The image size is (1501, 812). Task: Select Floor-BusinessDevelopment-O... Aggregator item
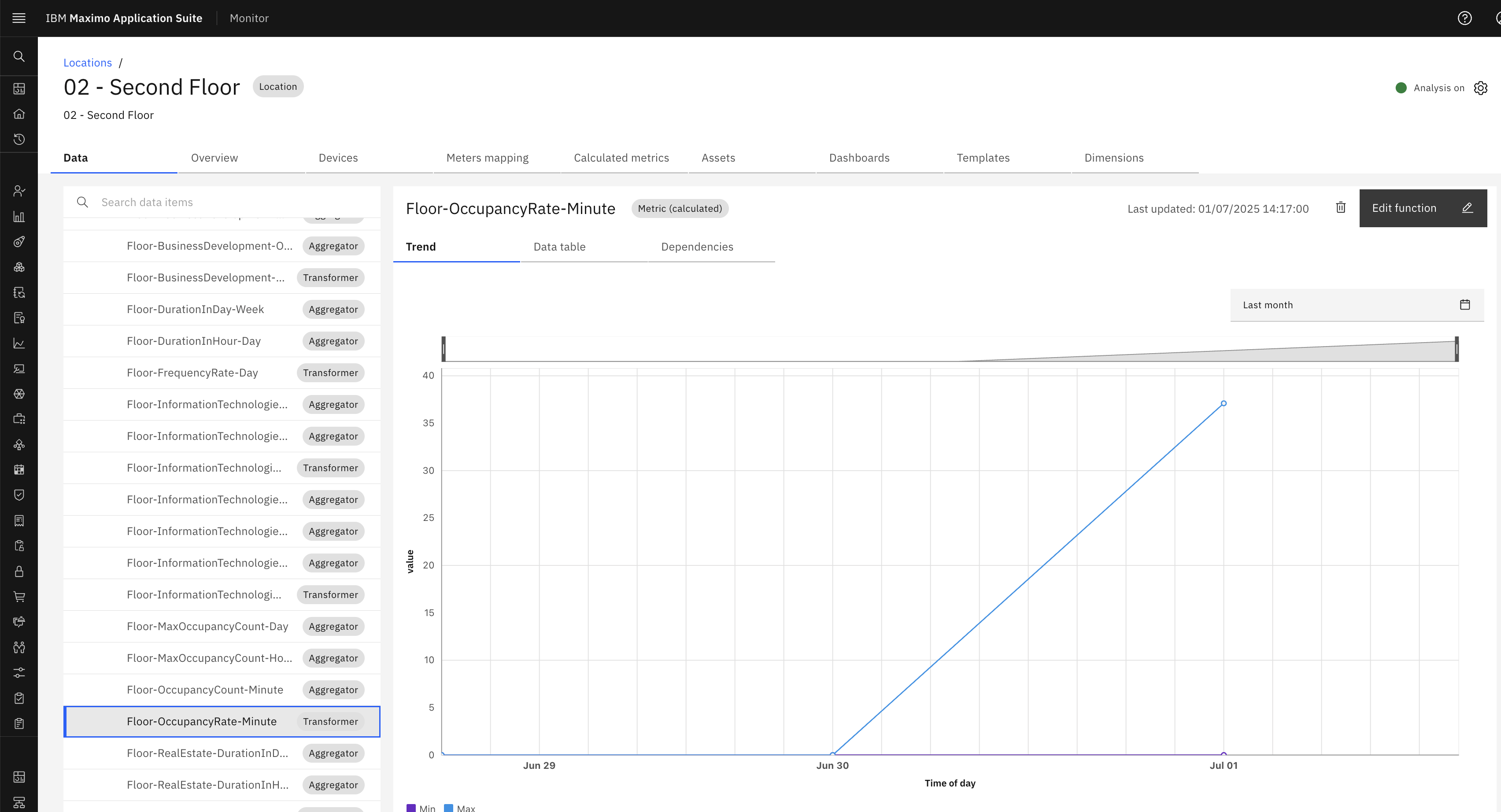[222, 246]
